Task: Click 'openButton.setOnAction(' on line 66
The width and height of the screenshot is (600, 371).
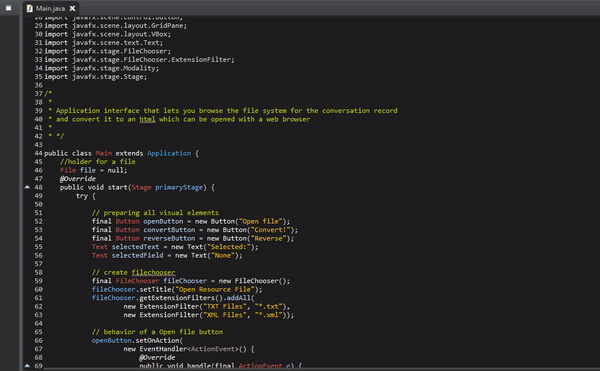Action: (137, 340)
